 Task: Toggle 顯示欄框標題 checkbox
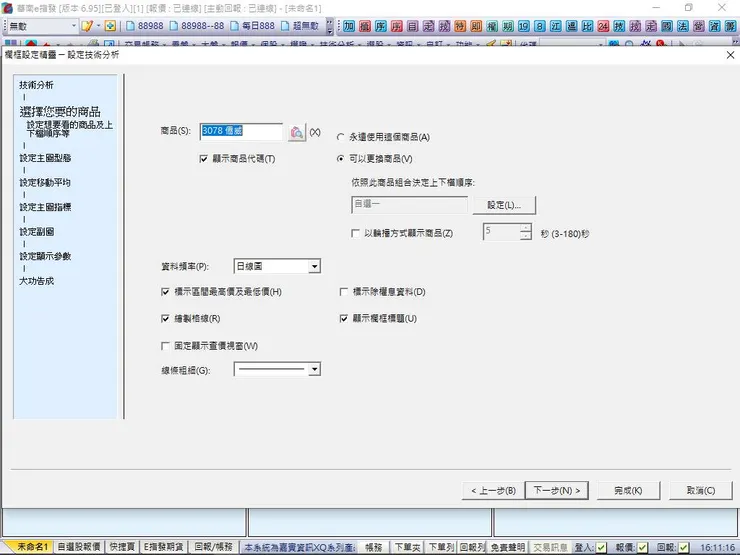[344, 319]
